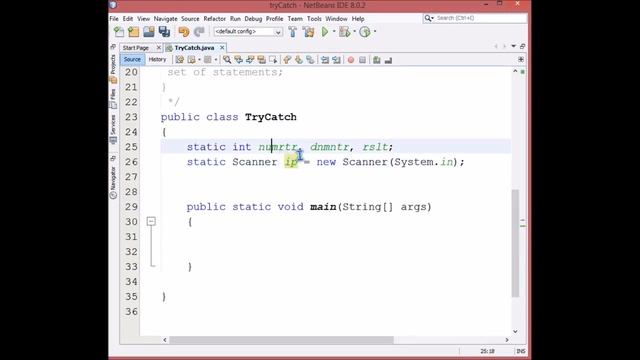The height and width of the screenshot is (360, 640).
Task: Open the Navigate menu
Action: [x=165, y=19]
